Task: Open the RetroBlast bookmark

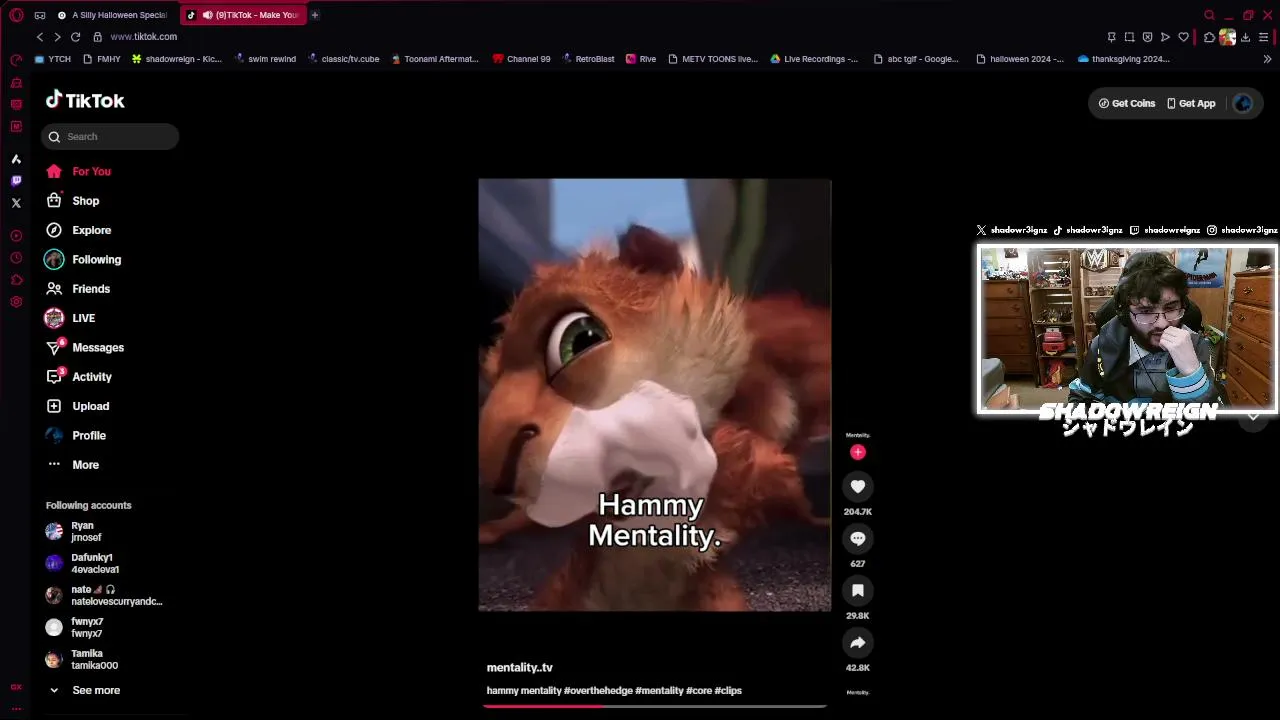Action: click(x=588, y=59)
